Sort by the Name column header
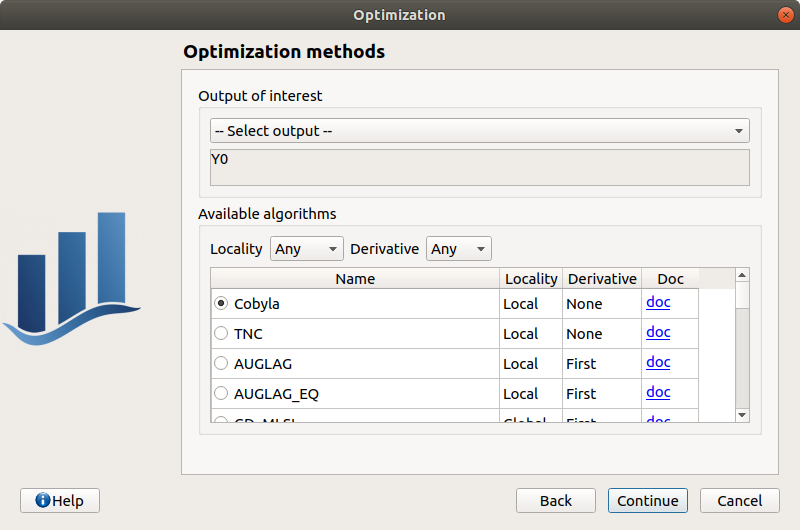Screen dimensions: 800x530 tap(355, 279)
